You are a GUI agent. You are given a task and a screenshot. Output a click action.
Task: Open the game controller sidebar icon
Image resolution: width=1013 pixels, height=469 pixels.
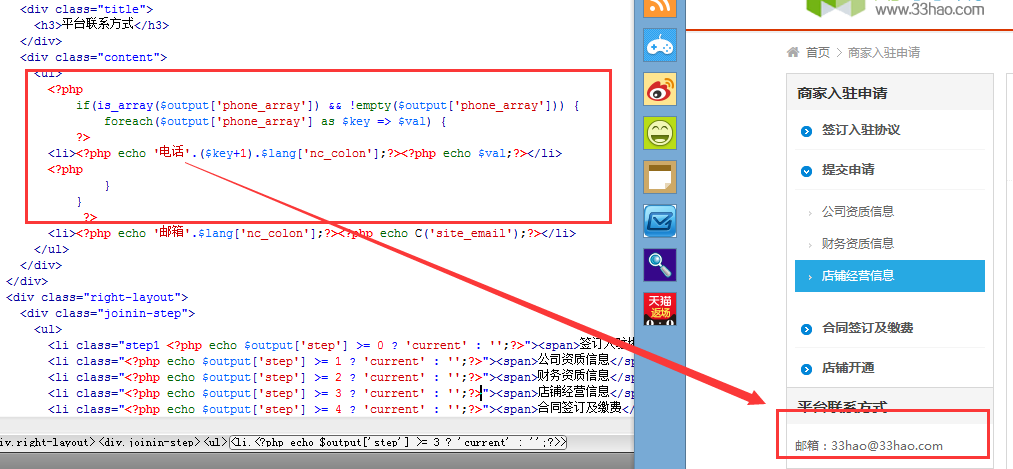coord(660,45)
